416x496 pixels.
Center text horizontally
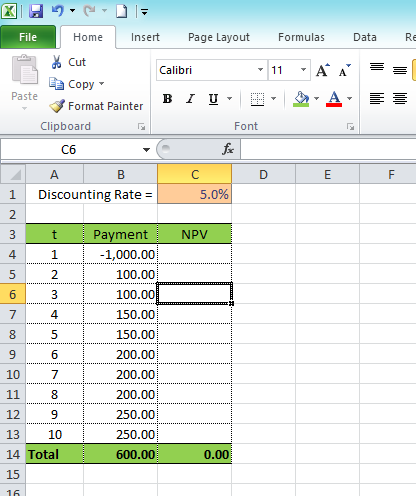400,99
